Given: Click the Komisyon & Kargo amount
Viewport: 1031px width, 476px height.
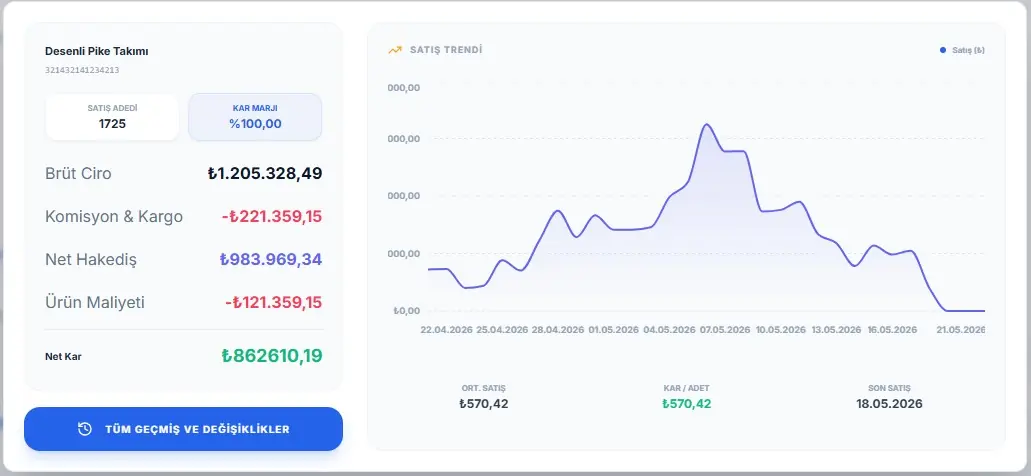Looking at the screenshot, I should coord(272,216).
